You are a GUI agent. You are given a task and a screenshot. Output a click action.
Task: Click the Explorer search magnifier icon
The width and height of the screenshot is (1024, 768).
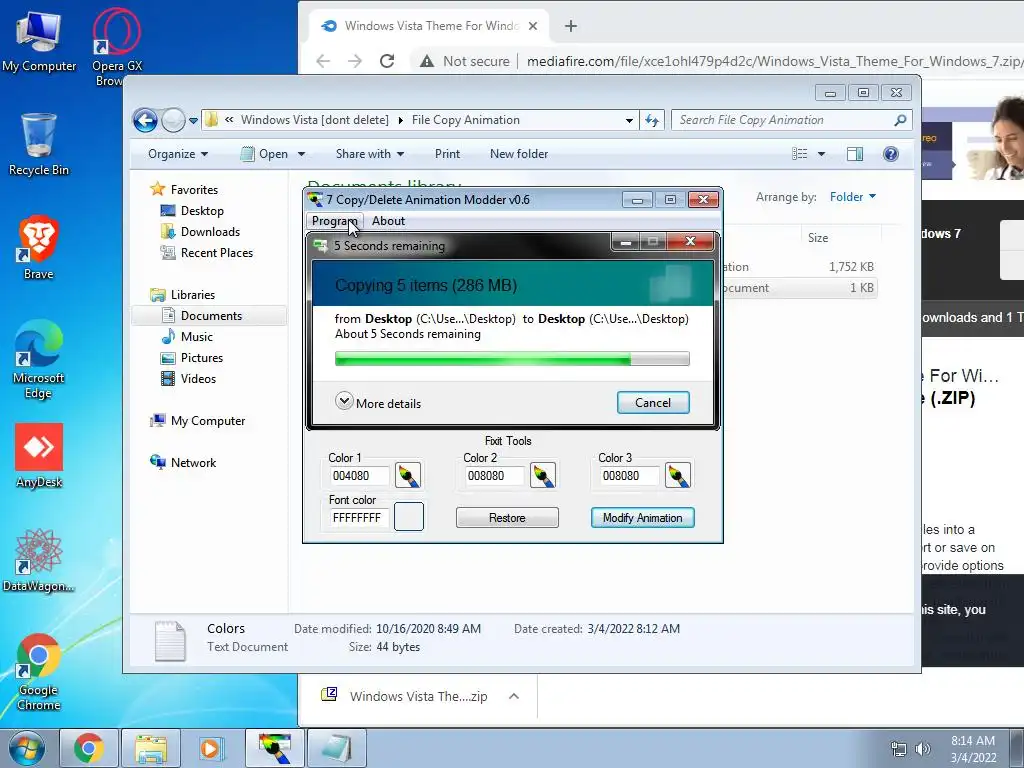tap(900, 120)
